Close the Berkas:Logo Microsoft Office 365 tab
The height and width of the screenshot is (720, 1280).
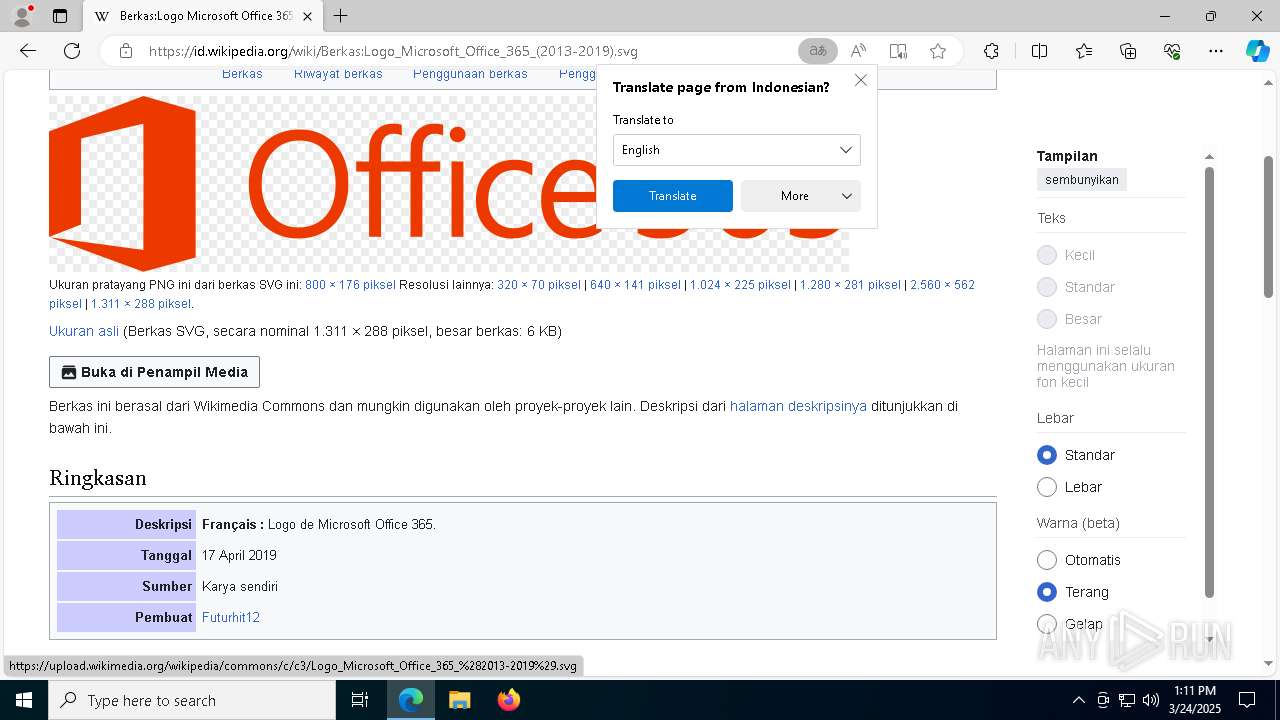[x=307, y=16]
